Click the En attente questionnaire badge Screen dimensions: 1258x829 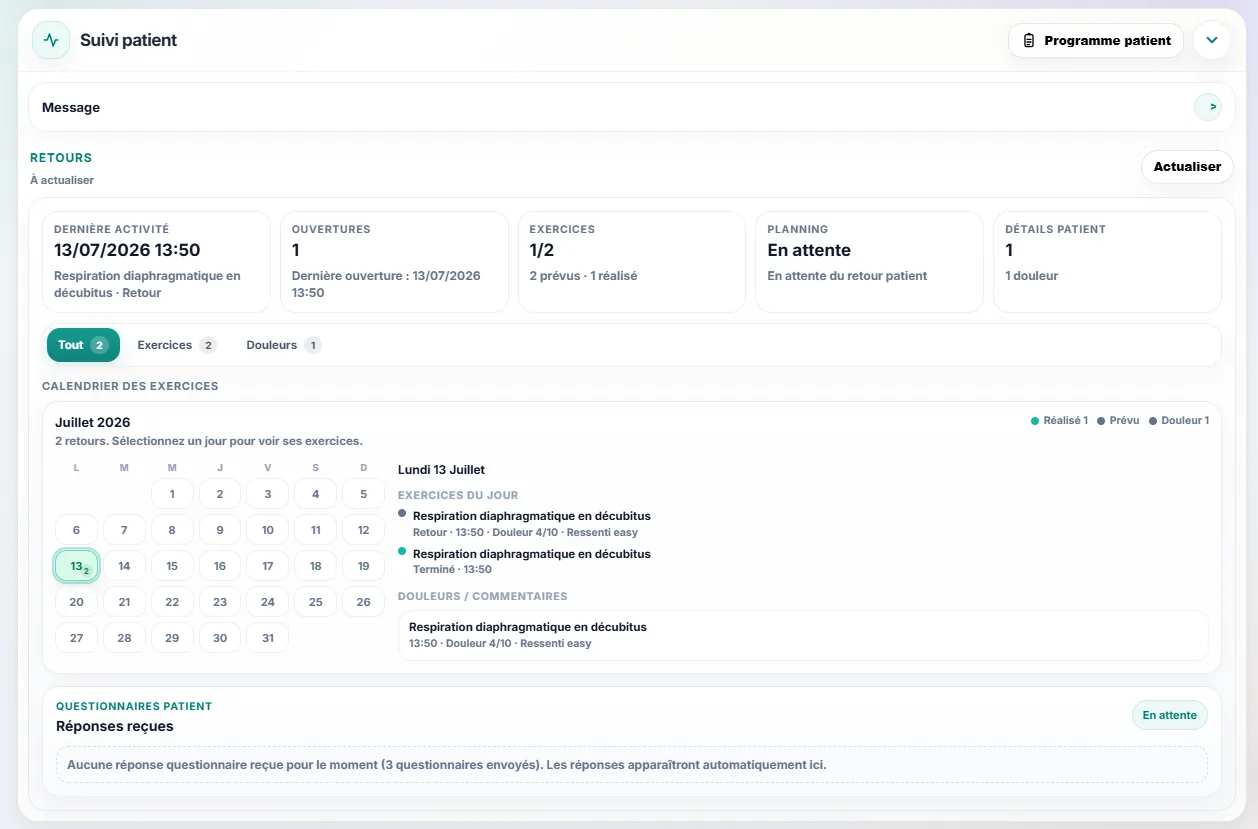click(1169, 715)
